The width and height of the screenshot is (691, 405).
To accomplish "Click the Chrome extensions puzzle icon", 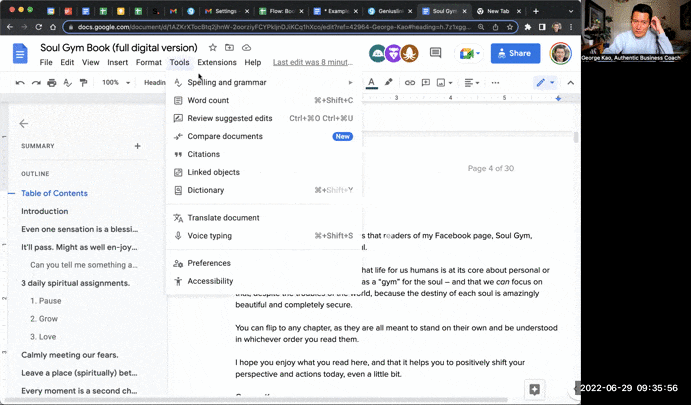I will [x=528, y=27].
